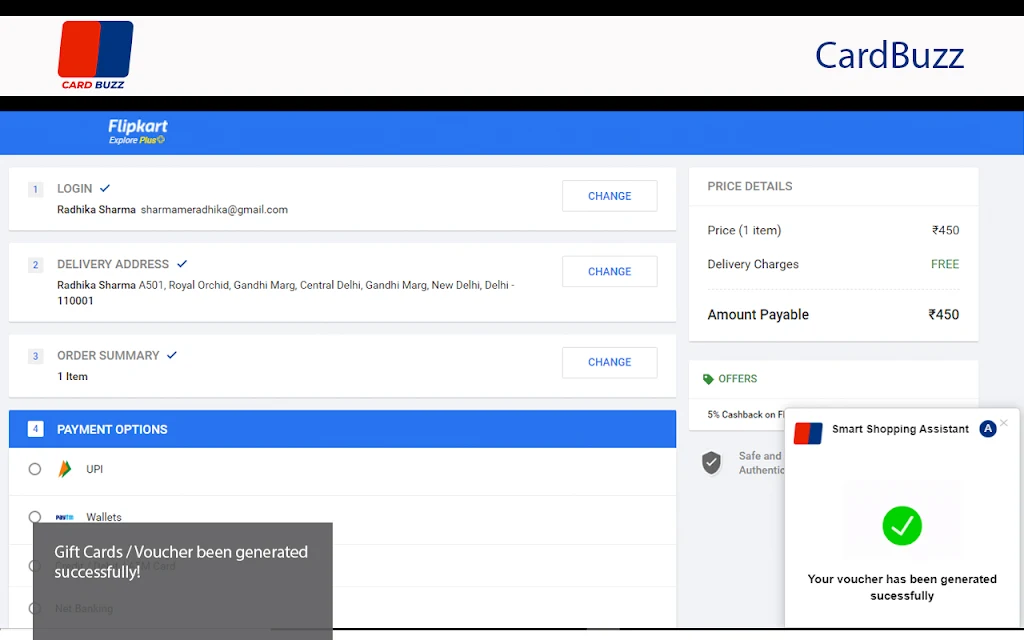
Task: Click the green offers tag icon
Action: click(708, 379)
